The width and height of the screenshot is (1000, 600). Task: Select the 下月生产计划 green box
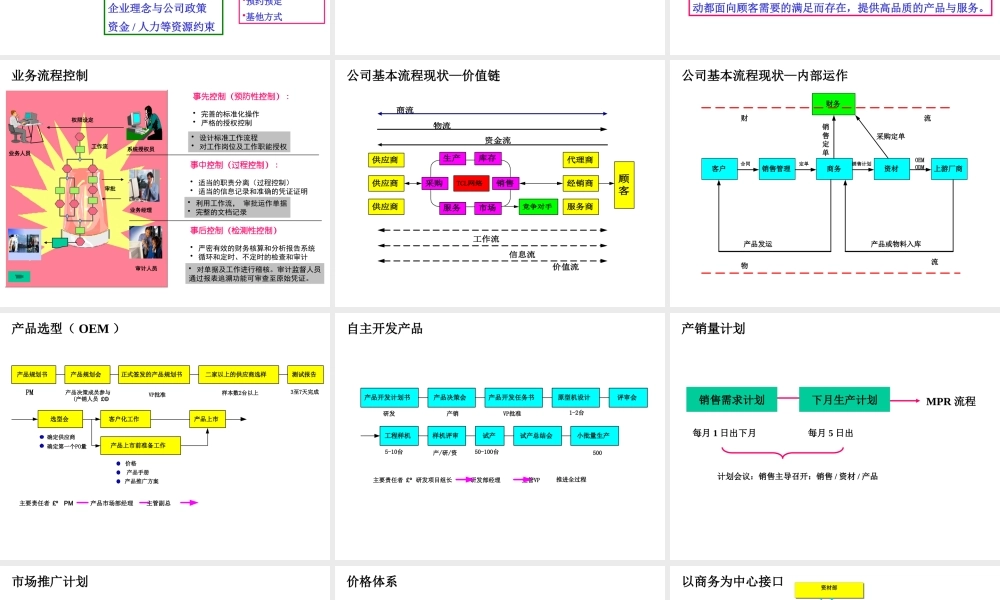pyautogui.click(x=844, y=400)
